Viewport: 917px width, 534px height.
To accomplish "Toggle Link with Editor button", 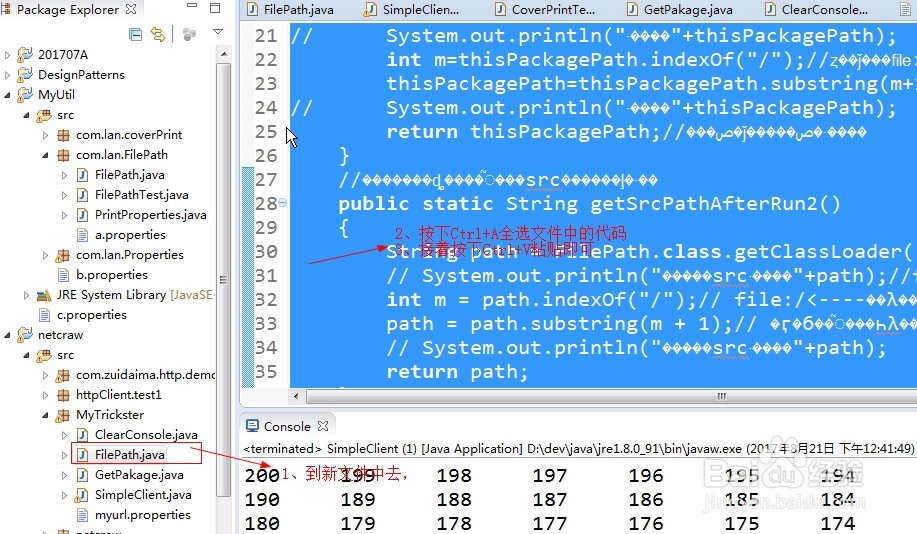I will coord(158,35).
